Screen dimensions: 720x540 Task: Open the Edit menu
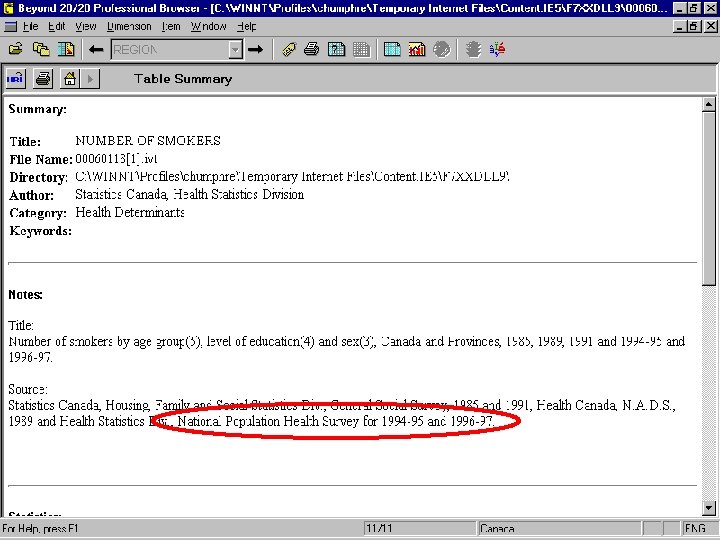tap(57, 27)
